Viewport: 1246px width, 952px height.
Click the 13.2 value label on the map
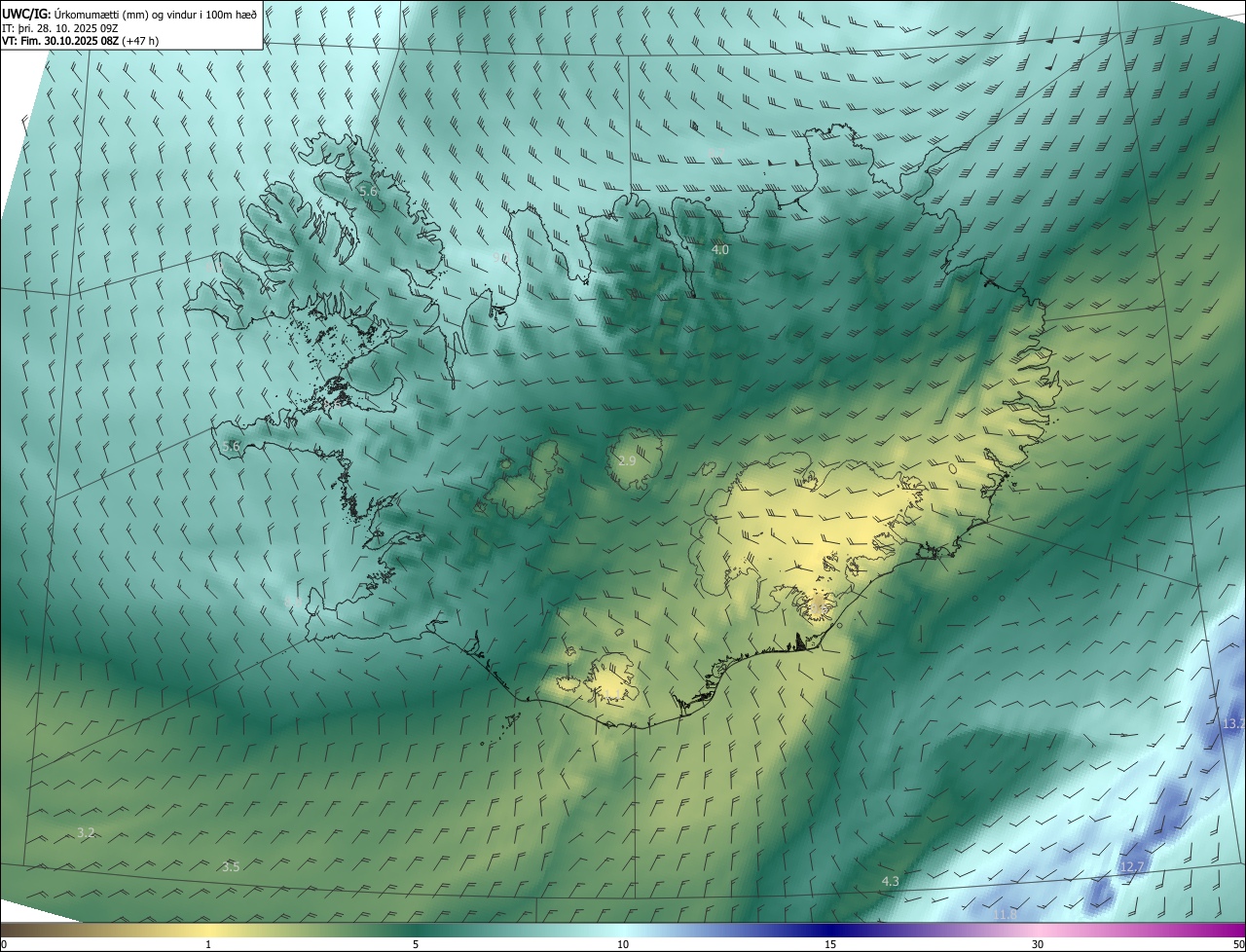click(x=1233, y=724)
